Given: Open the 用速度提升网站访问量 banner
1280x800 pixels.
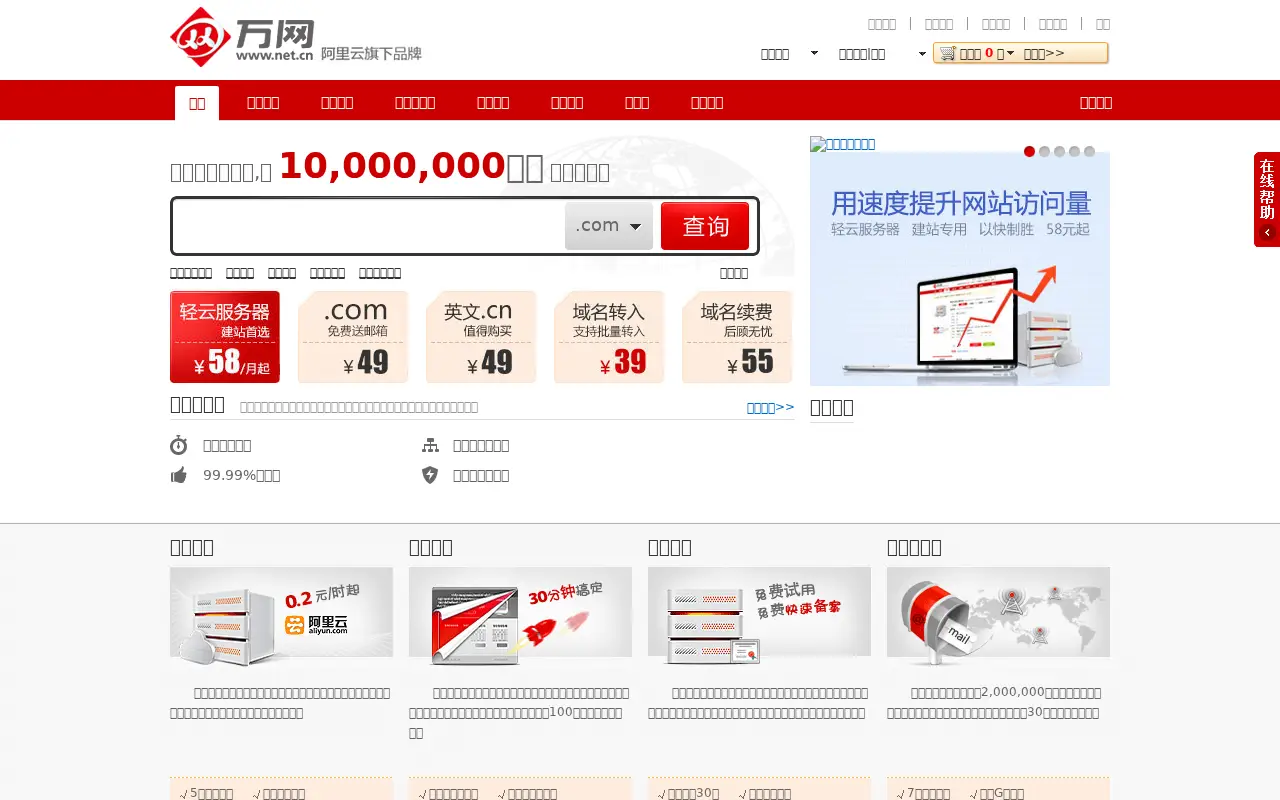Looking at the screenshot, I should (x=960, y=269).
